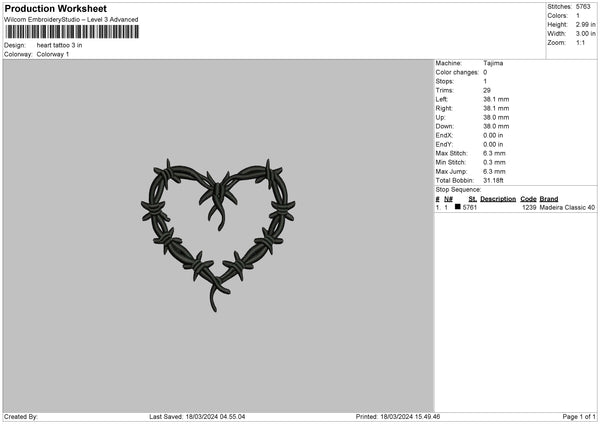Click the Production Worksheet title
600x424 pixels.
tap(56, 9)
